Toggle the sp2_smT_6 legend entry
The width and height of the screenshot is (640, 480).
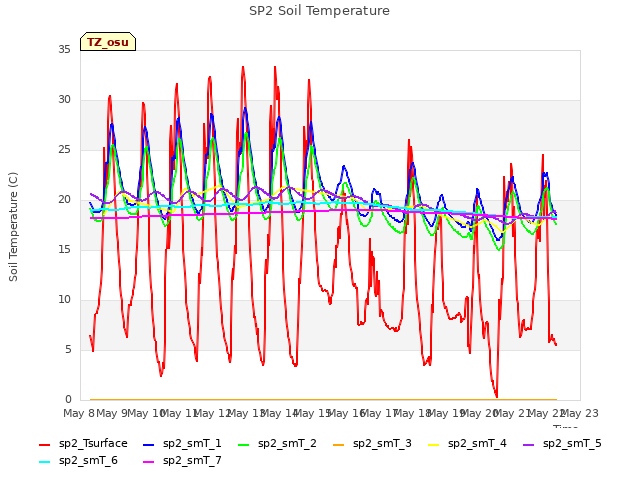pyautogui.click(x=78, y=460)
